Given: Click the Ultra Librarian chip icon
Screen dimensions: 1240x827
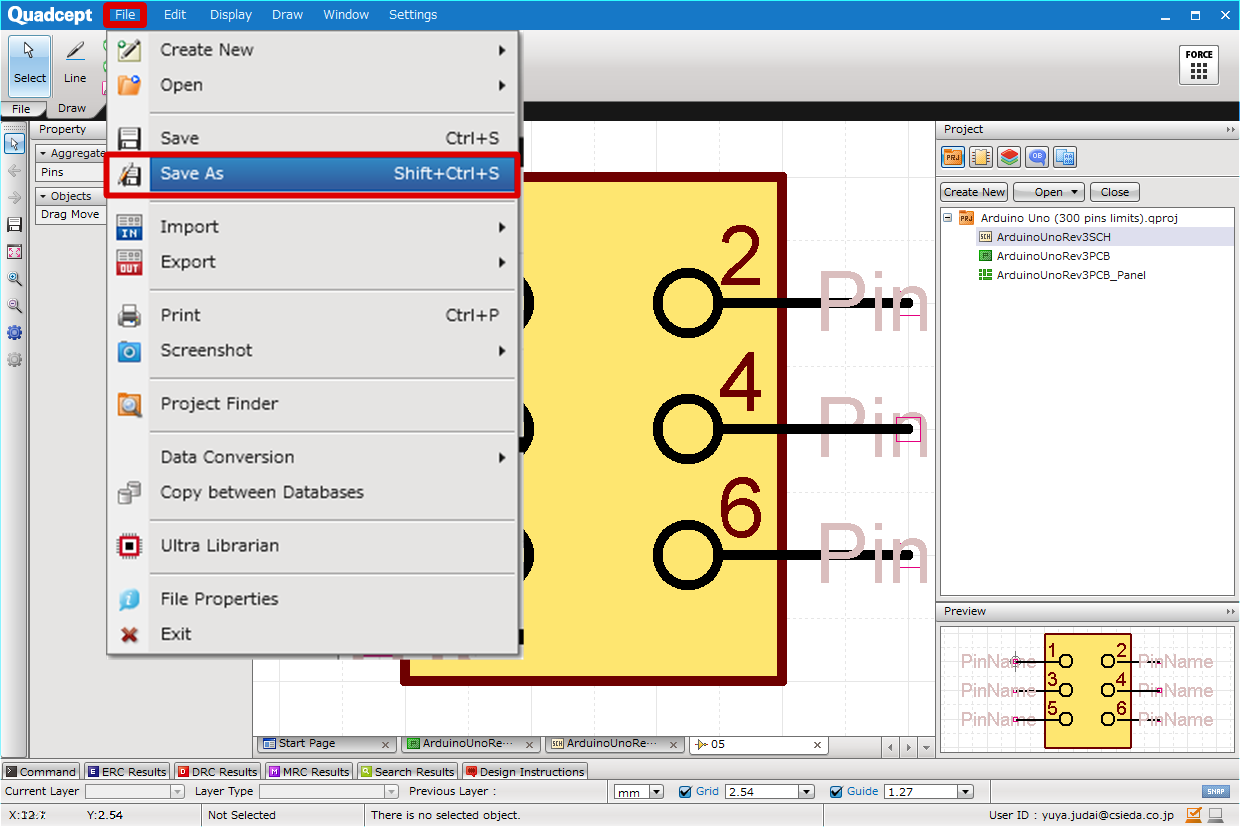Looking at the screenshot, I should pyautogui.click(x=129, y=546).
